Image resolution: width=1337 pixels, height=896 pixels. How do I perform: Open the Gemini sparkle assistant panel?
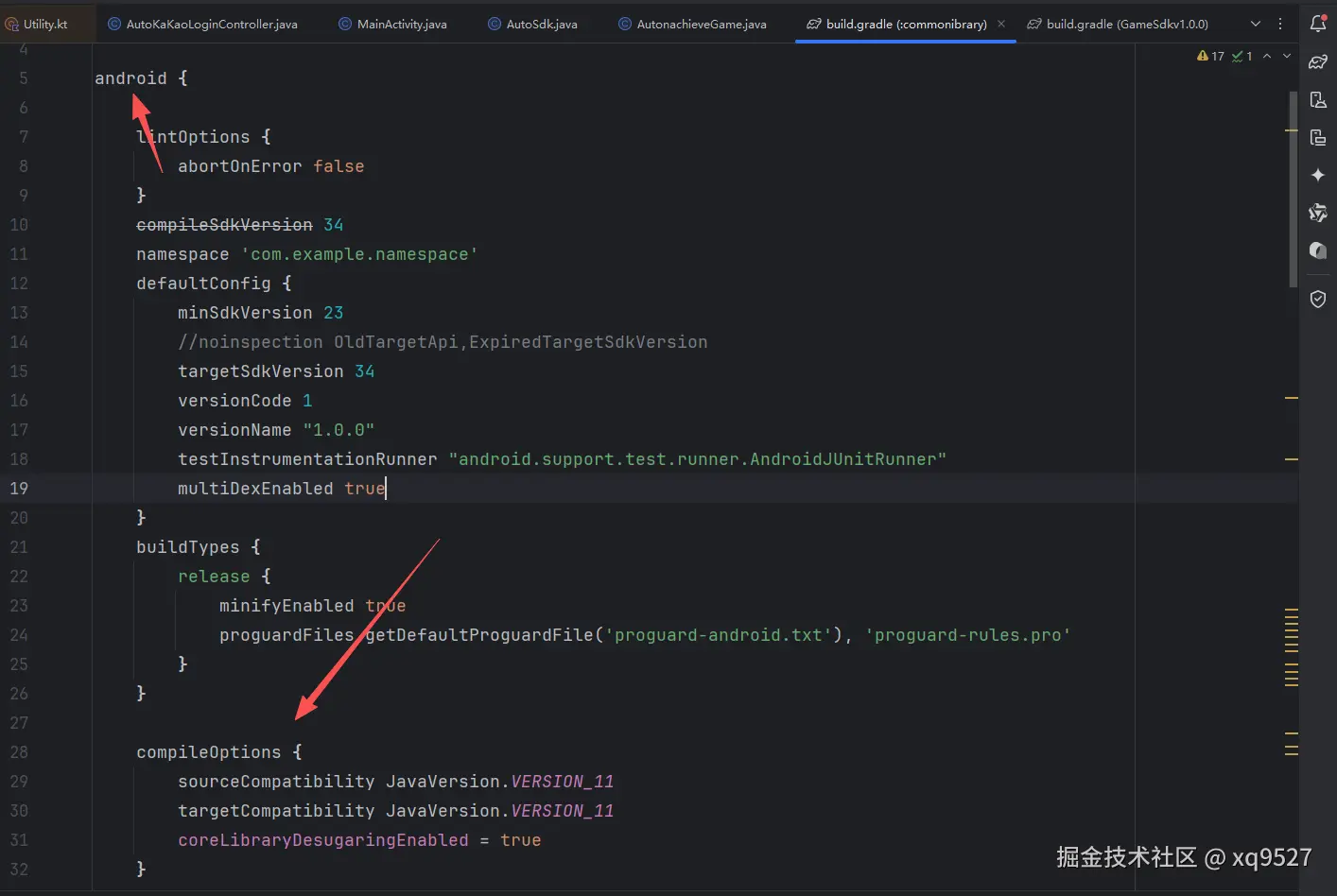(x=1318, y=175)
